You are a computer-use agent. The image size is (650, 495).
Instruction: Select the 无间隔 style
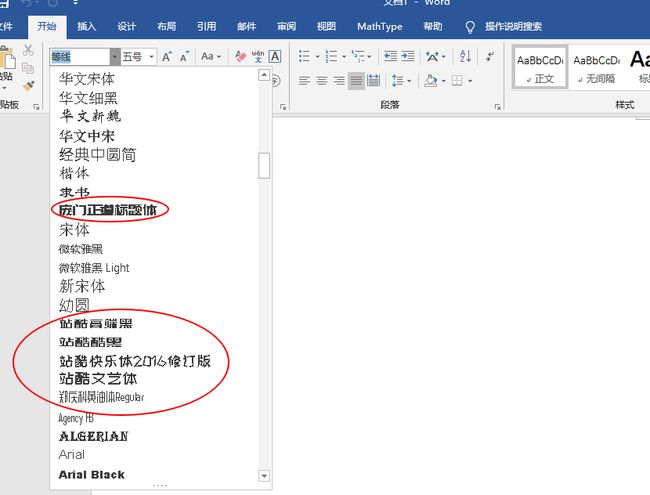click(597, 67)
